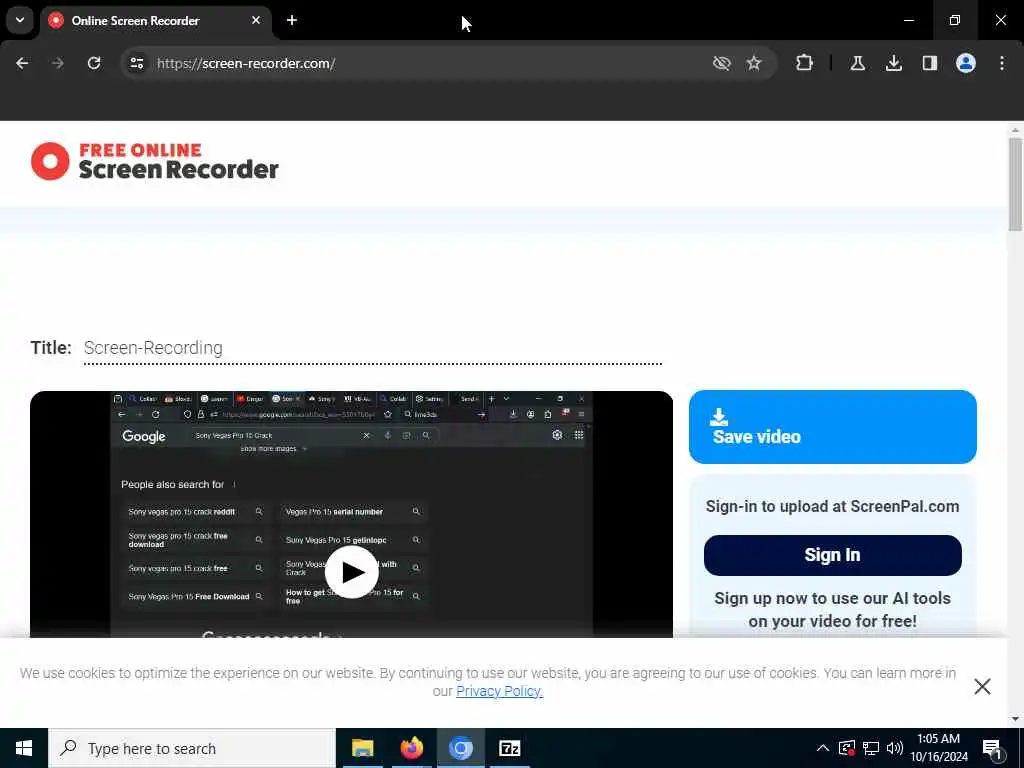Click the network icon in system tray
This screenshot has width=1024, height=768.
point(871,748)
